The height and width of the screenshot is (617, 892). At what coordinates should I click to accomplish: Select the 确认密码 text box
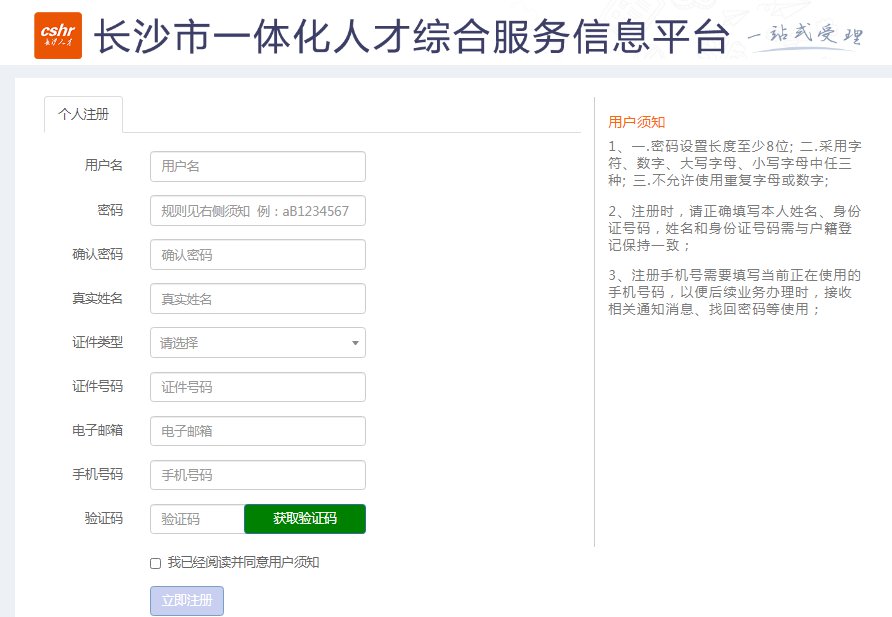[257, 255]
